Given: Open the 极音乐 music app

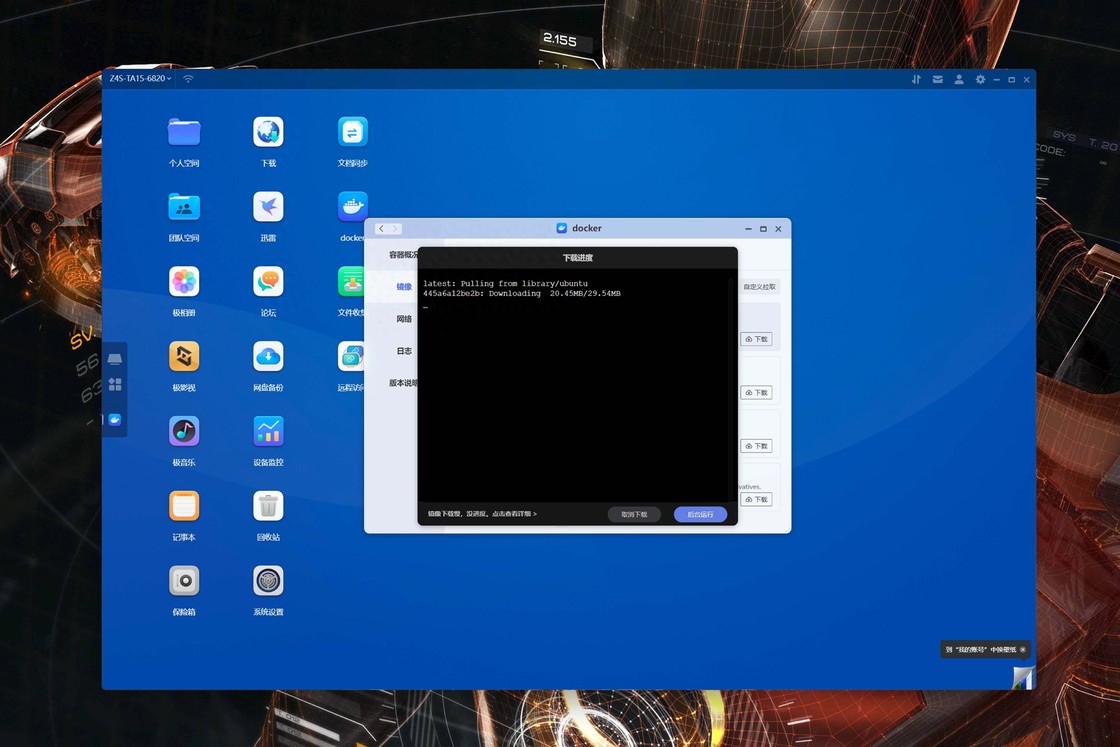Looking at the screenshot, I should [184, 431].
